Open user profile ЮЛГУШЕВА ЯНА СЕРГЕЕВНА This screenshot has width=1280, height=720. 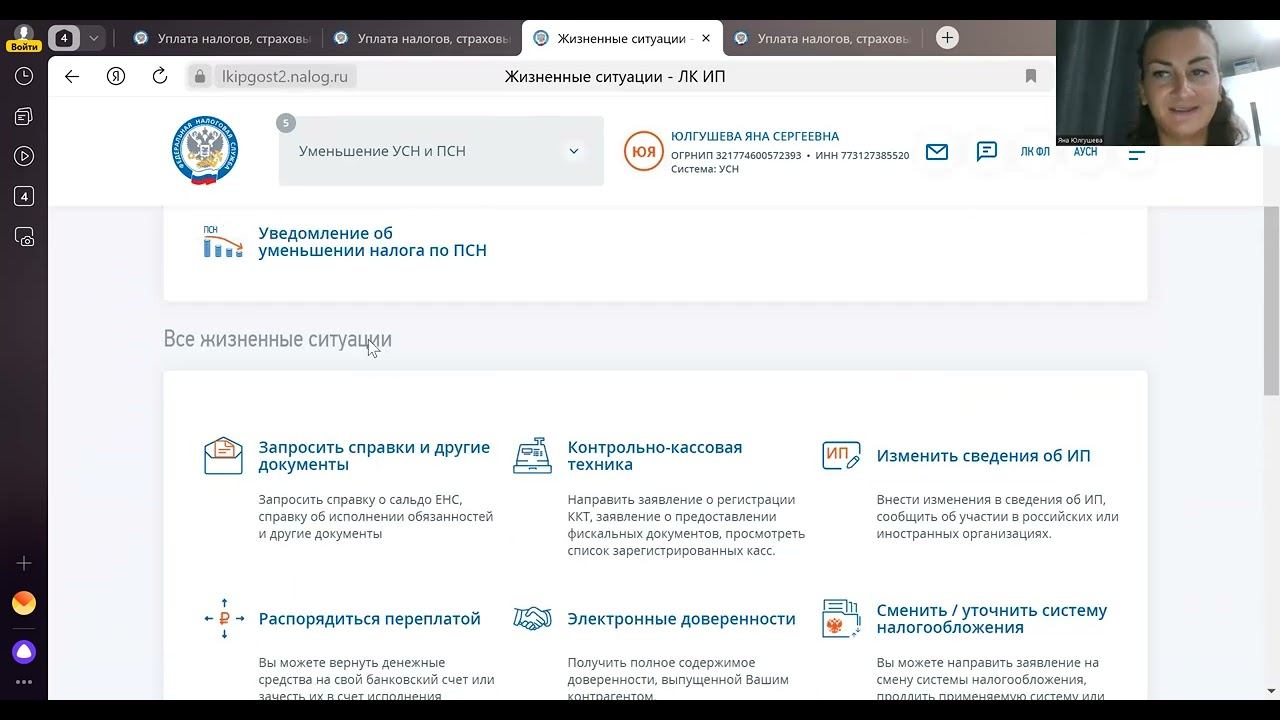pyautogui.click(x=755, y=136)
